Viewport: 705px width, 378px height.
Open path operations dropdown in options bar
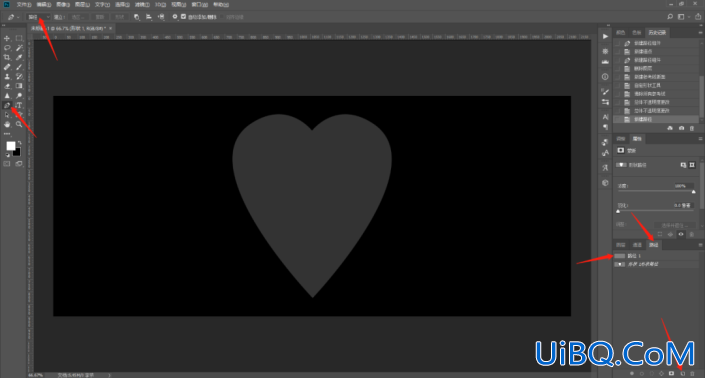tap(137, 17)
